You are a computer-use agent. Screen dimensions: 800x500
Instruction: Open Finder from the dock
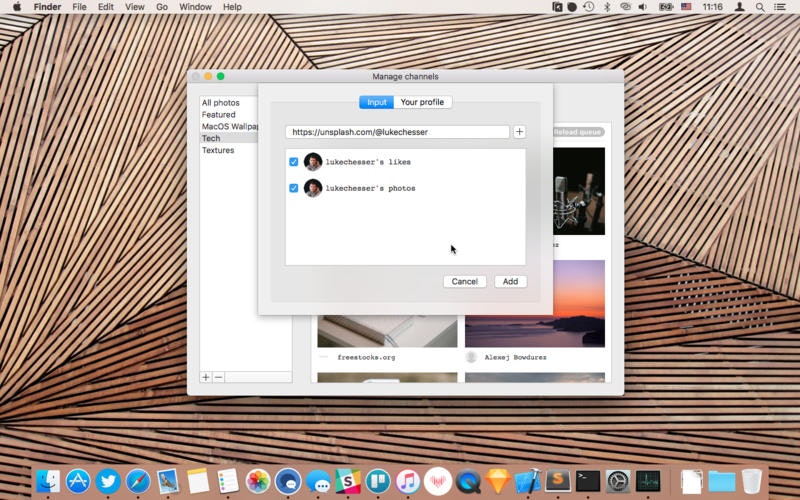click(x=48, y=481)
